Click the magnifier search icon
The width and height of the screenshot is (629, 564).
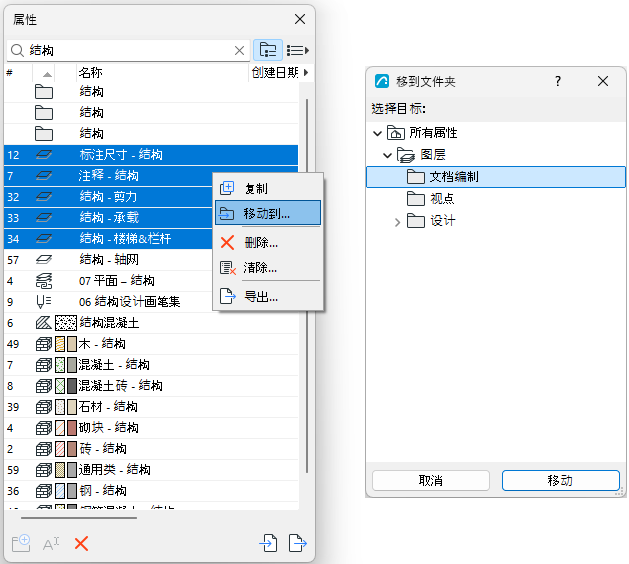17,51
